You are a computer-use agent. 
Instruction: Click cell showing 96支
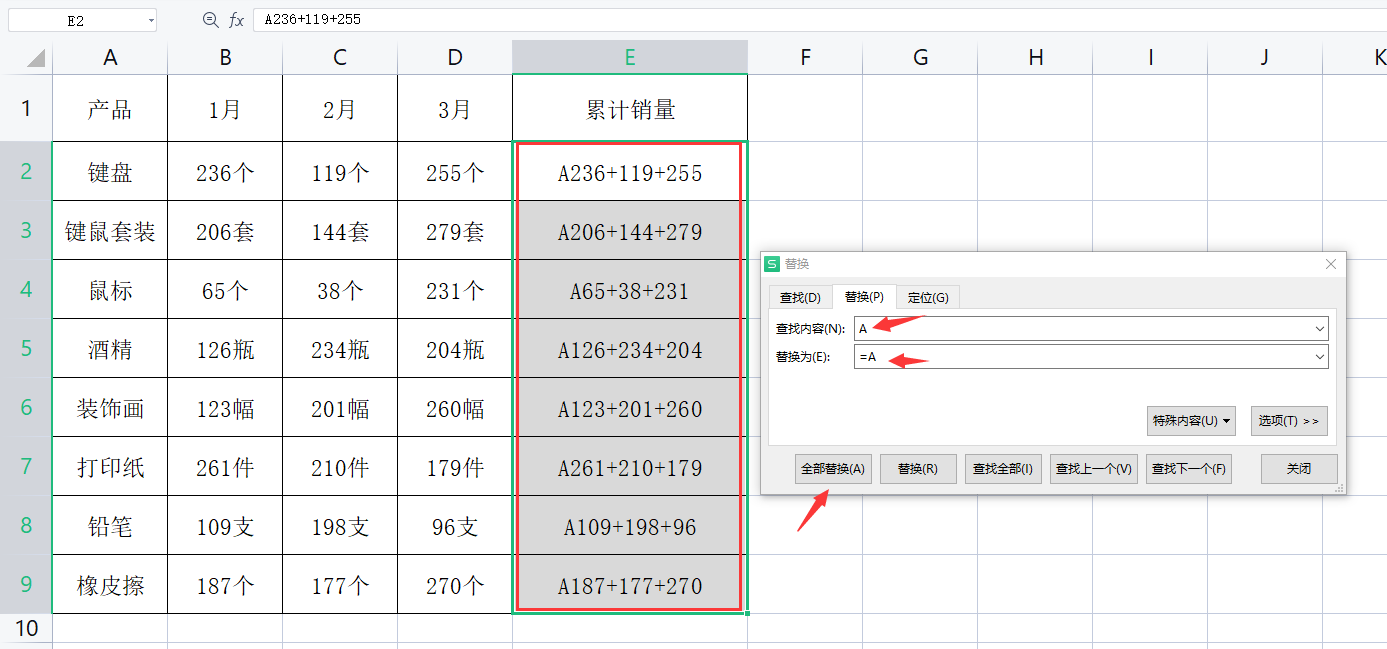(x=455, y=527)
